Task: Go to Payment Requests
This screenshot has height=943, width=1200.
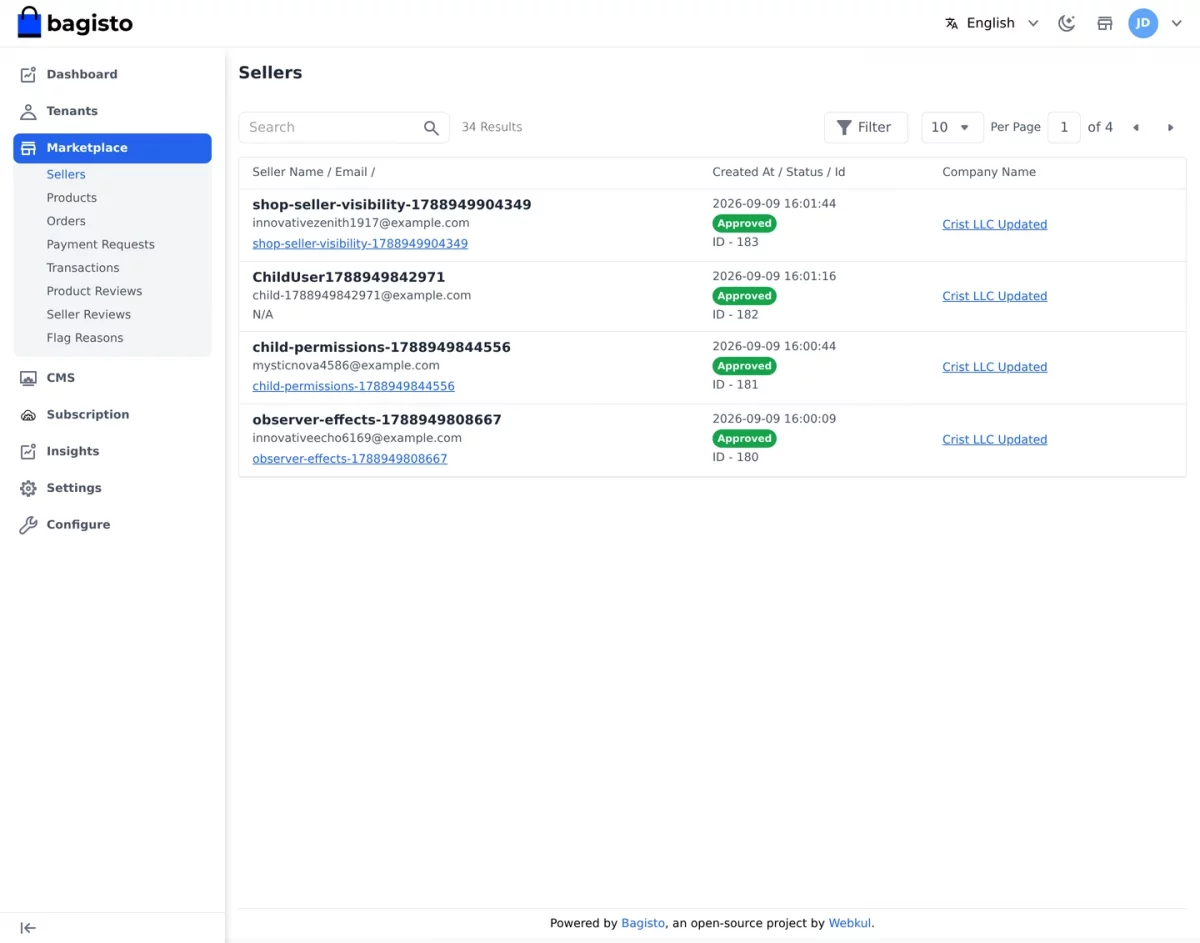Action: click(x=101, y=244)
